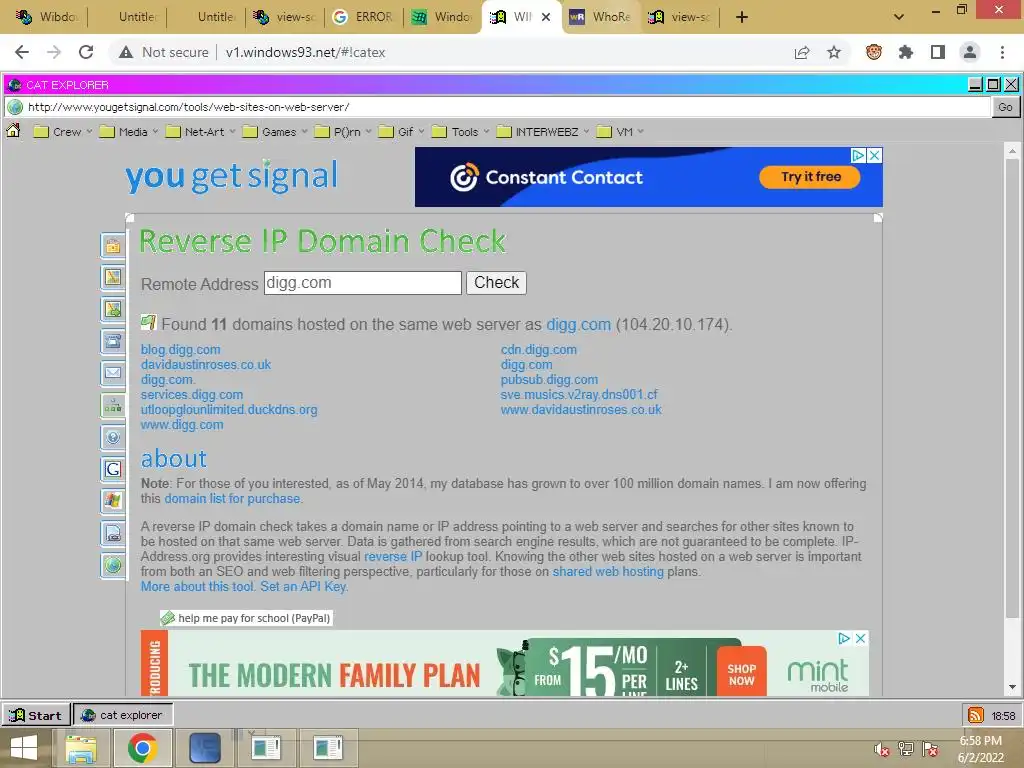Screen dimensions: 1024x768
Task: Expand the Net-Art bookmarks folder
Action: [200, 132]
